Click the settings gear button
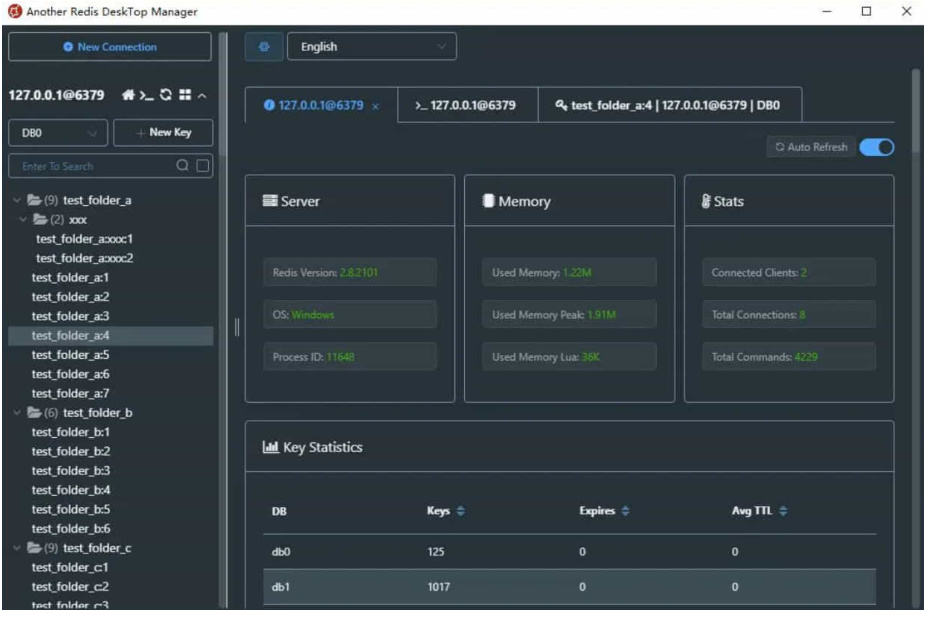The height and width of the screenshot is (617, 929). pyautogui.click(x=264, y=47)
